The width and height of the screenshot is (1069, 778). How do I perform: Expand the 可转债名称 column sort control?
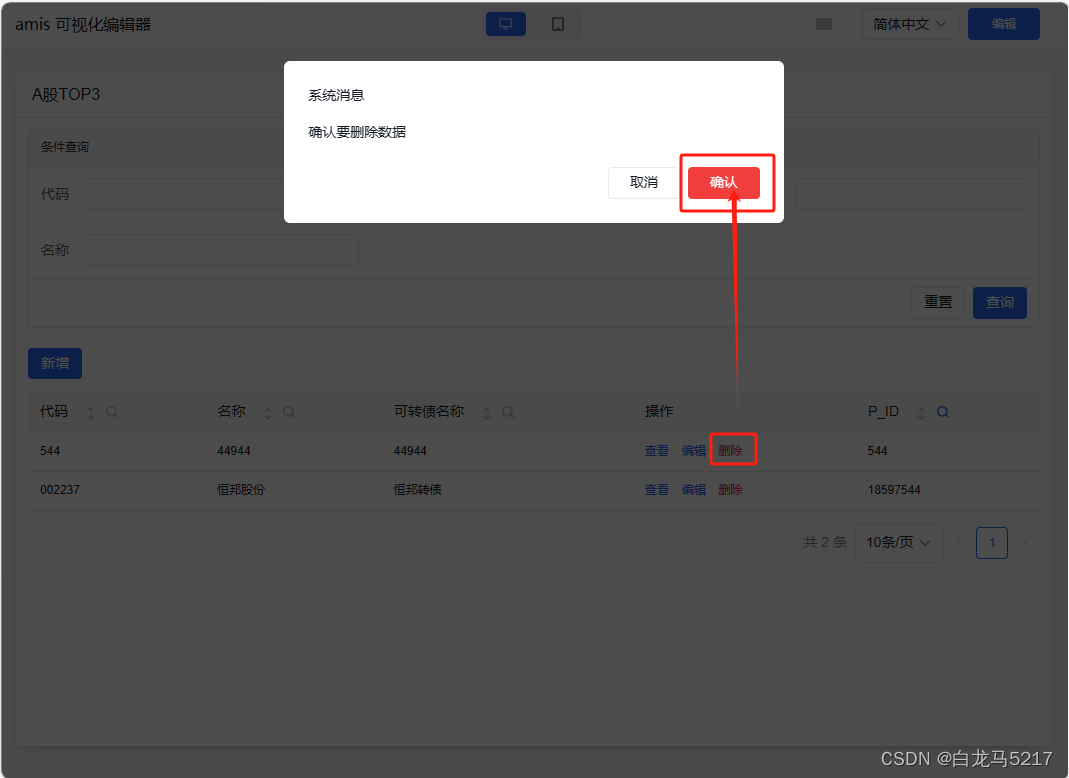(487, 411)
